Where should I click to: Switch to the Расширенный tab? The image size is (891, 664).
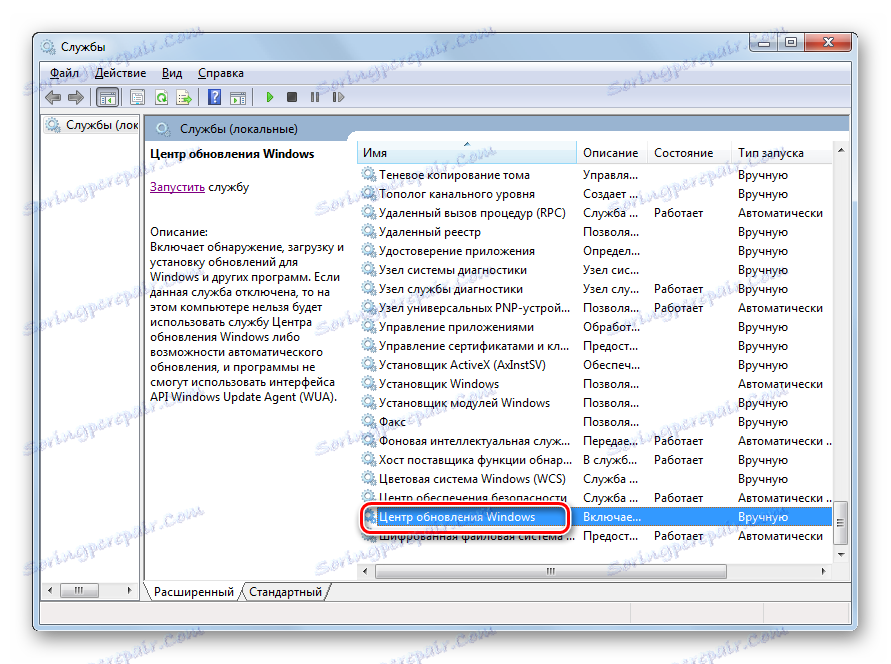pos(194,592)
